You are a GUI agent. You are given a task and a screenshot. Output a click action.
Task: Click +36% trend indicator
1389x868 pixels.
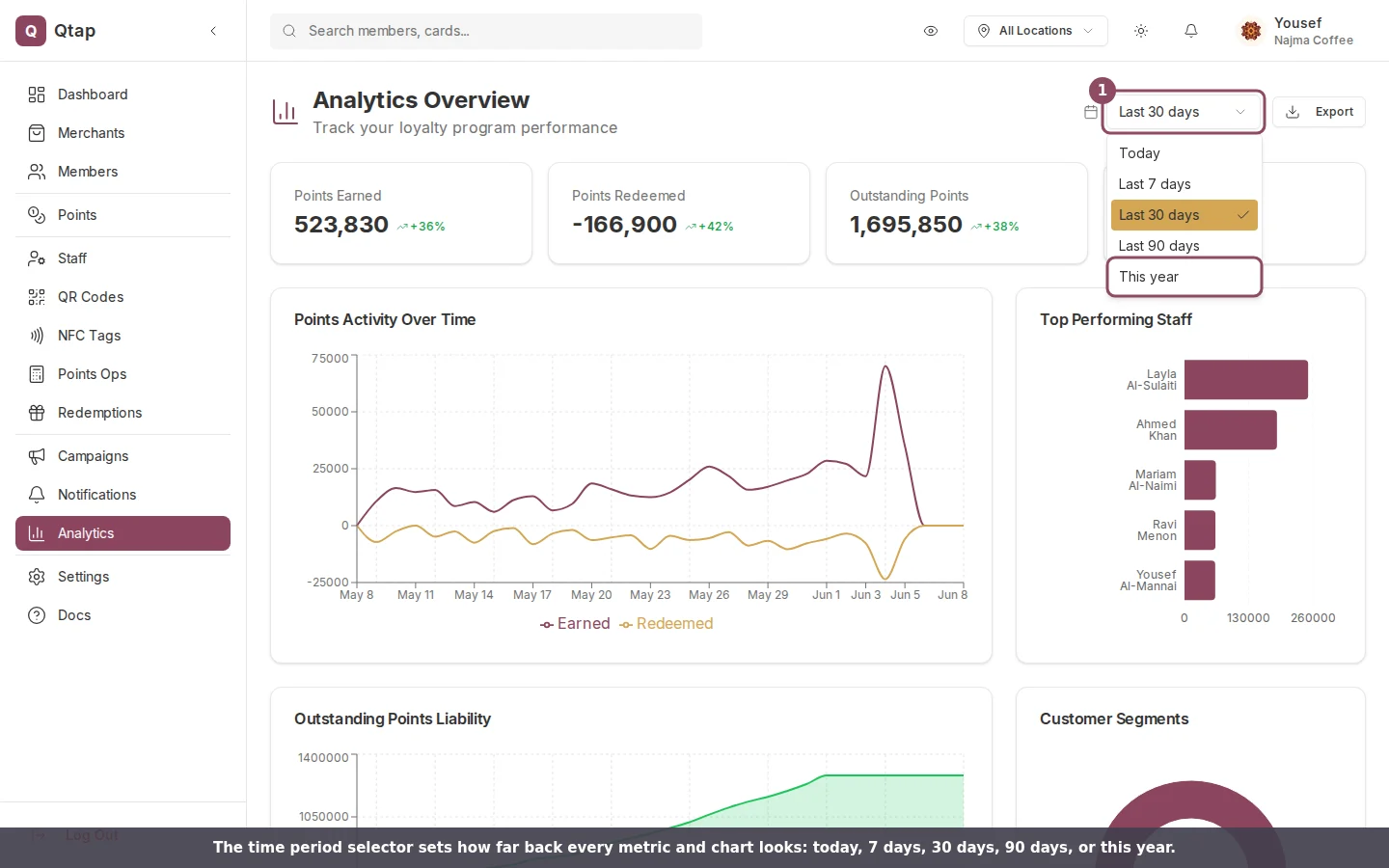tap(422, 227)
